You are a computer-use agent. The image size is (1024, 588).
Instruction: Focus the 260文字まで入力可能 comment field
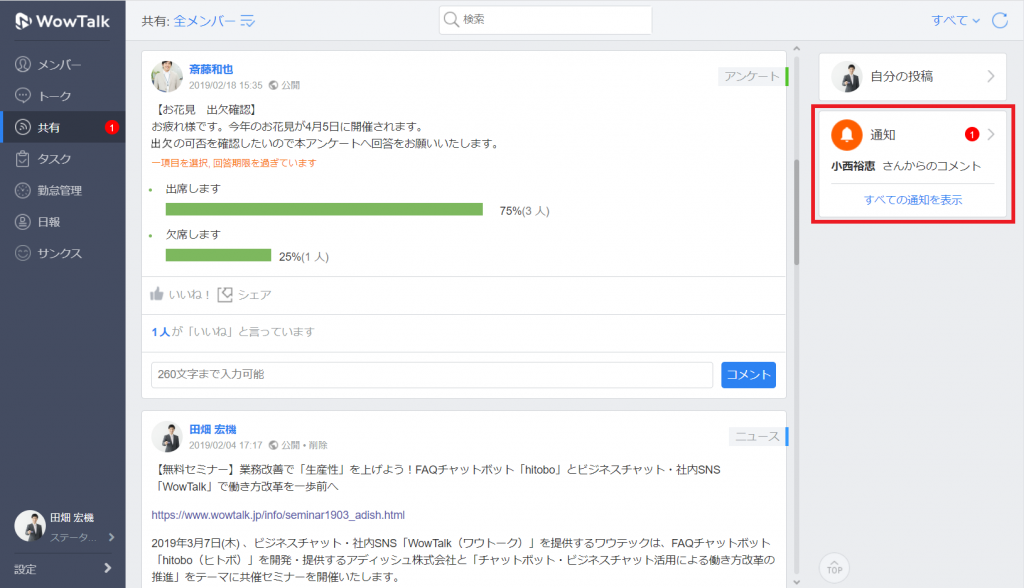coord(432,374)
